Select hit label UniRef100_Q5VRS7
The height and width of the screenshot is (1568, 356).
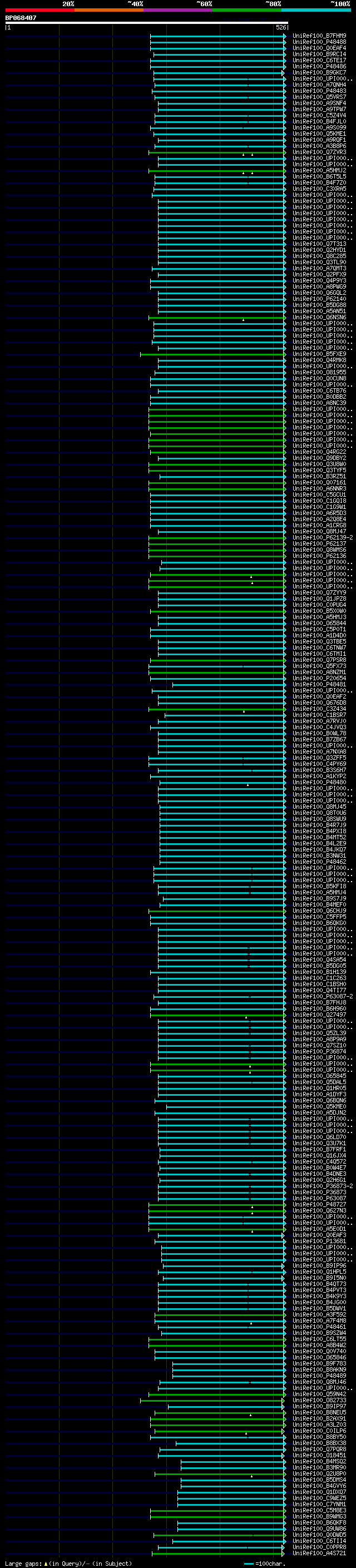(x=319, y=97)
